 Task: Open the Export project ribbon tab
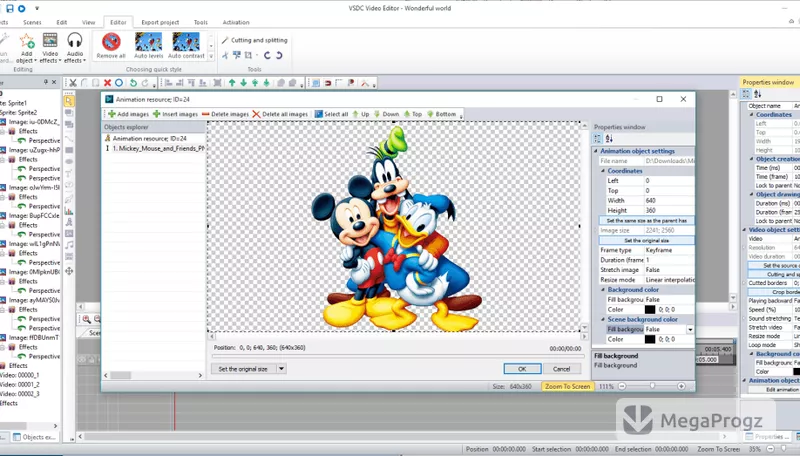(x=160, y=22)
